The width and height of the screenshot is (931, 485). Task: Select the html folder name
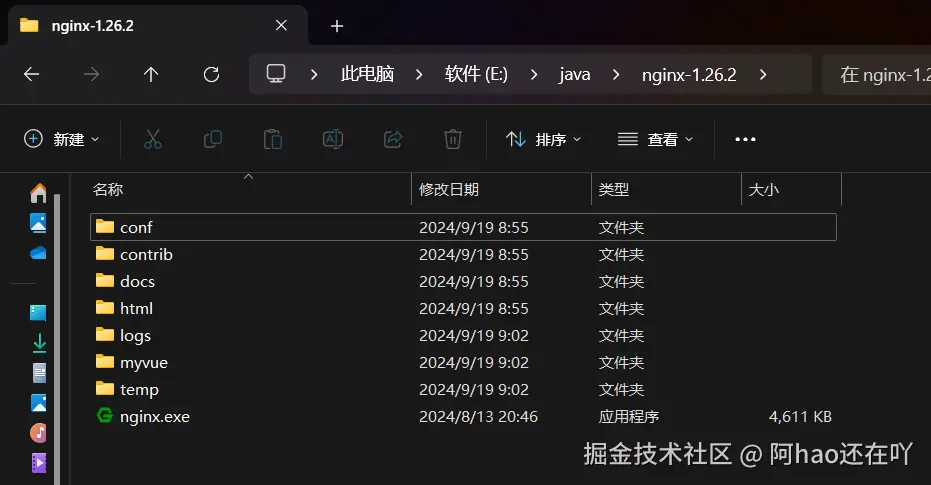[x=137, y=308]
